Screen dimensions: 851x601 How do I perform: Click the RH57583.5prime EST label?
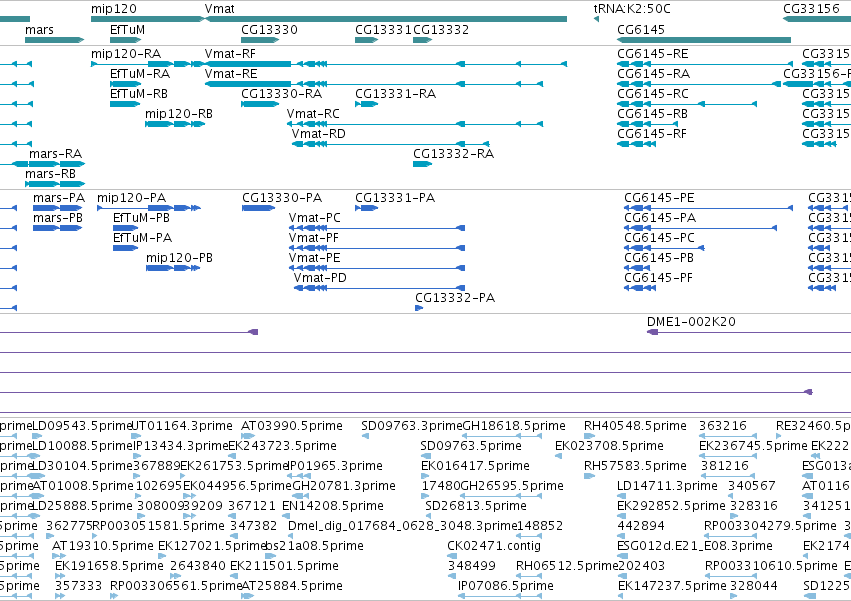tap(635, 466)
